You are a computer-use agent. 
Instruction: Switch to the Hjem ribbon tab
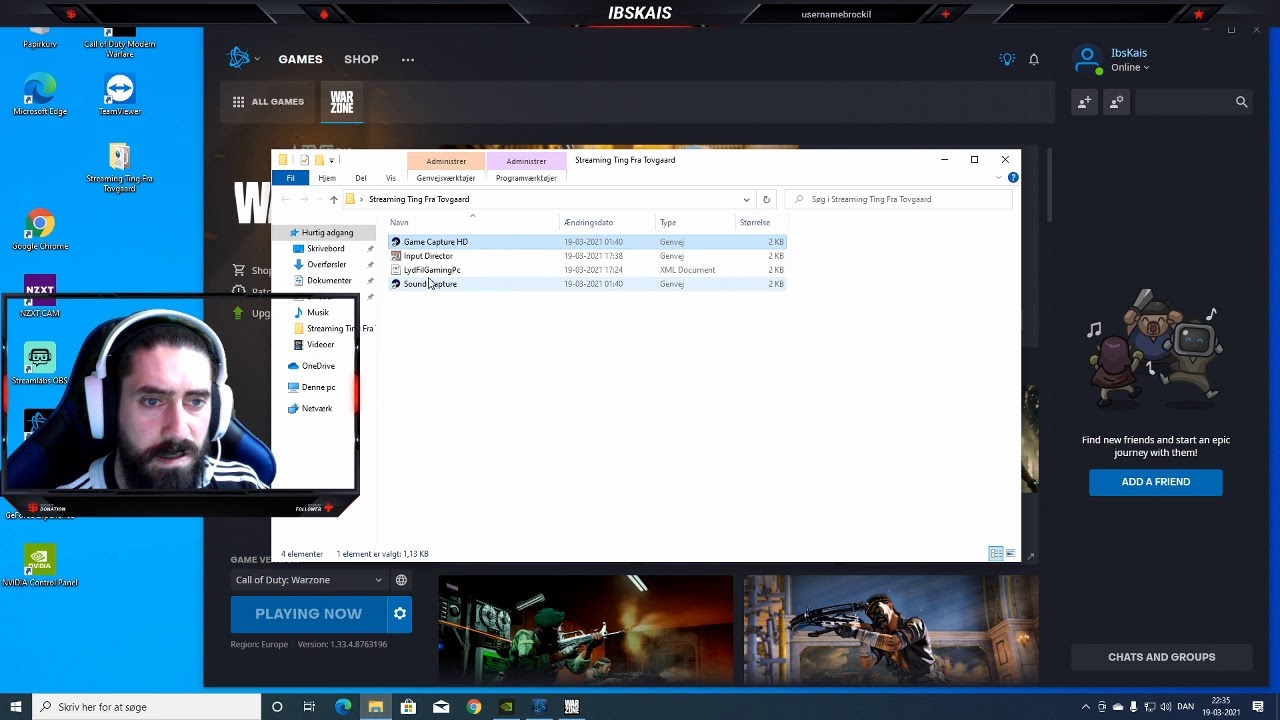click(327, 178)
